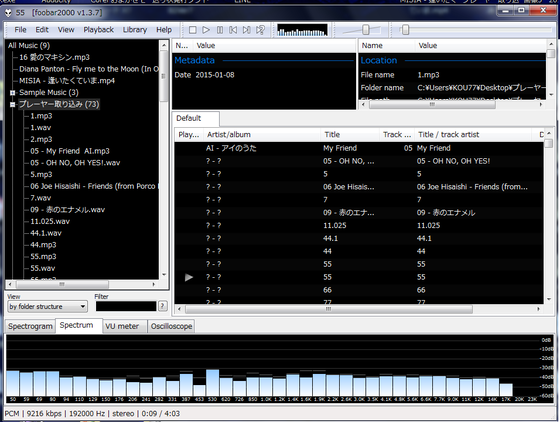
Task: Select the 44.1 playlist row
Action: click(359, 238)
